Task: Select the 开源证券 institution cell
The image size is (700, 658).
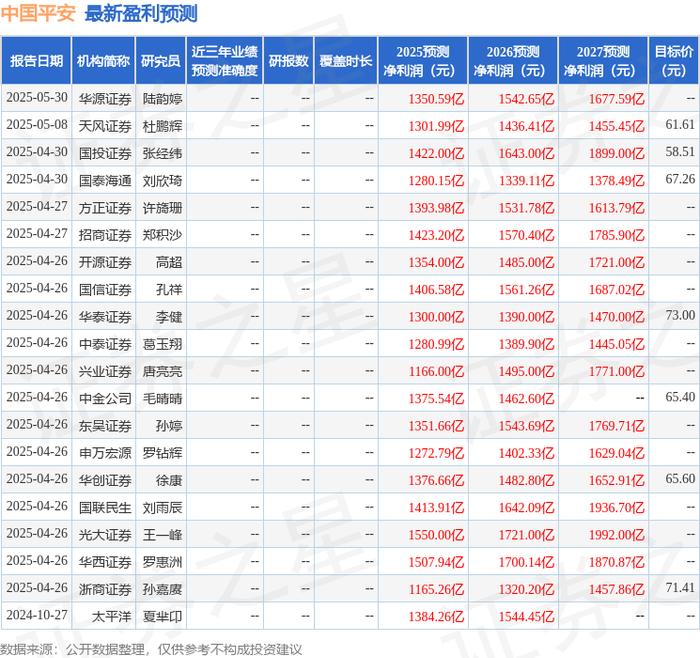Action: point(105,262)
